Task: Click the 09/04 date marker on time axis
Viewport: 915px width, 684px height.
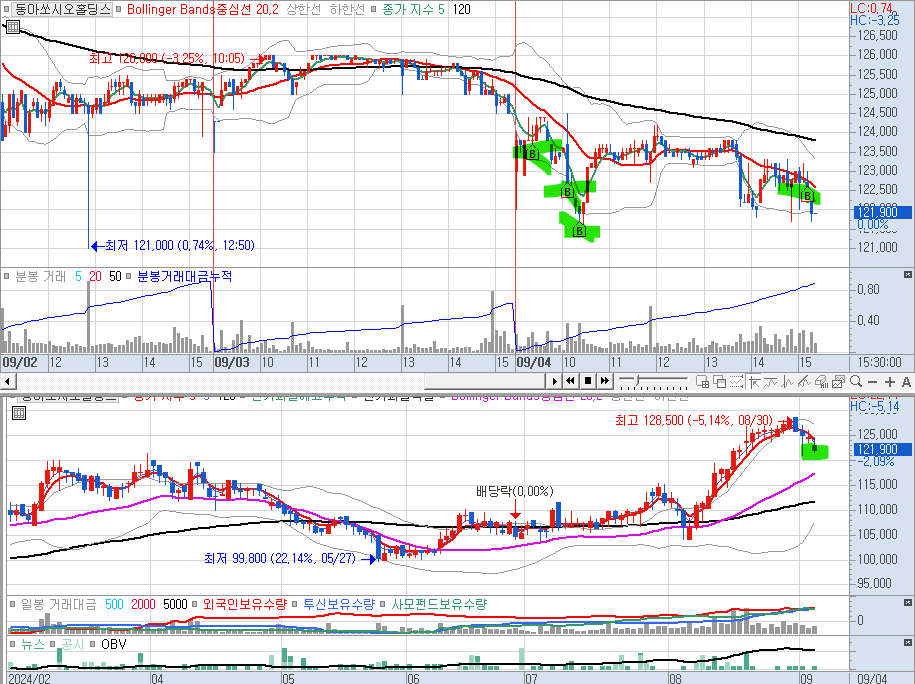Action: (x=534, y=362)
